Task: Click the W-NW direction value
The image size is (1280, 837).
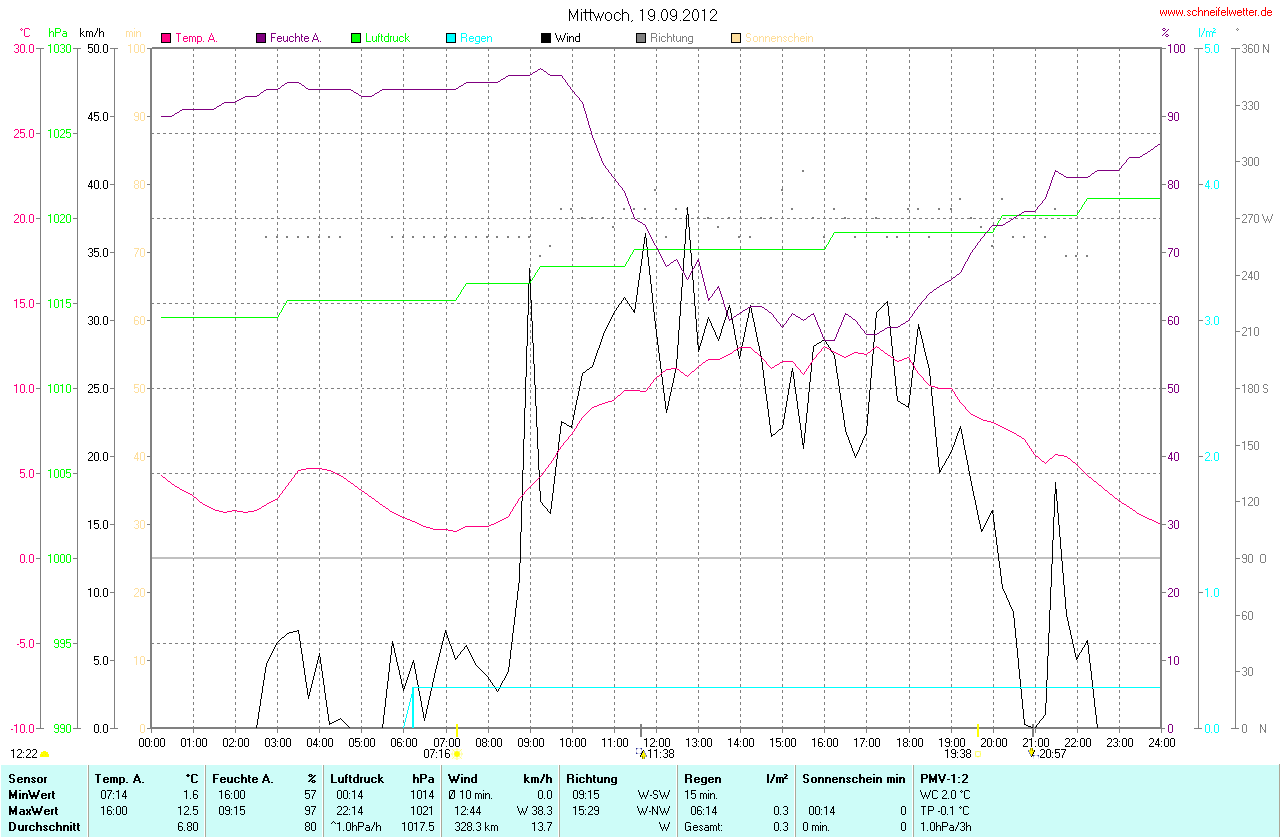Action: click(x=652, y=811)
